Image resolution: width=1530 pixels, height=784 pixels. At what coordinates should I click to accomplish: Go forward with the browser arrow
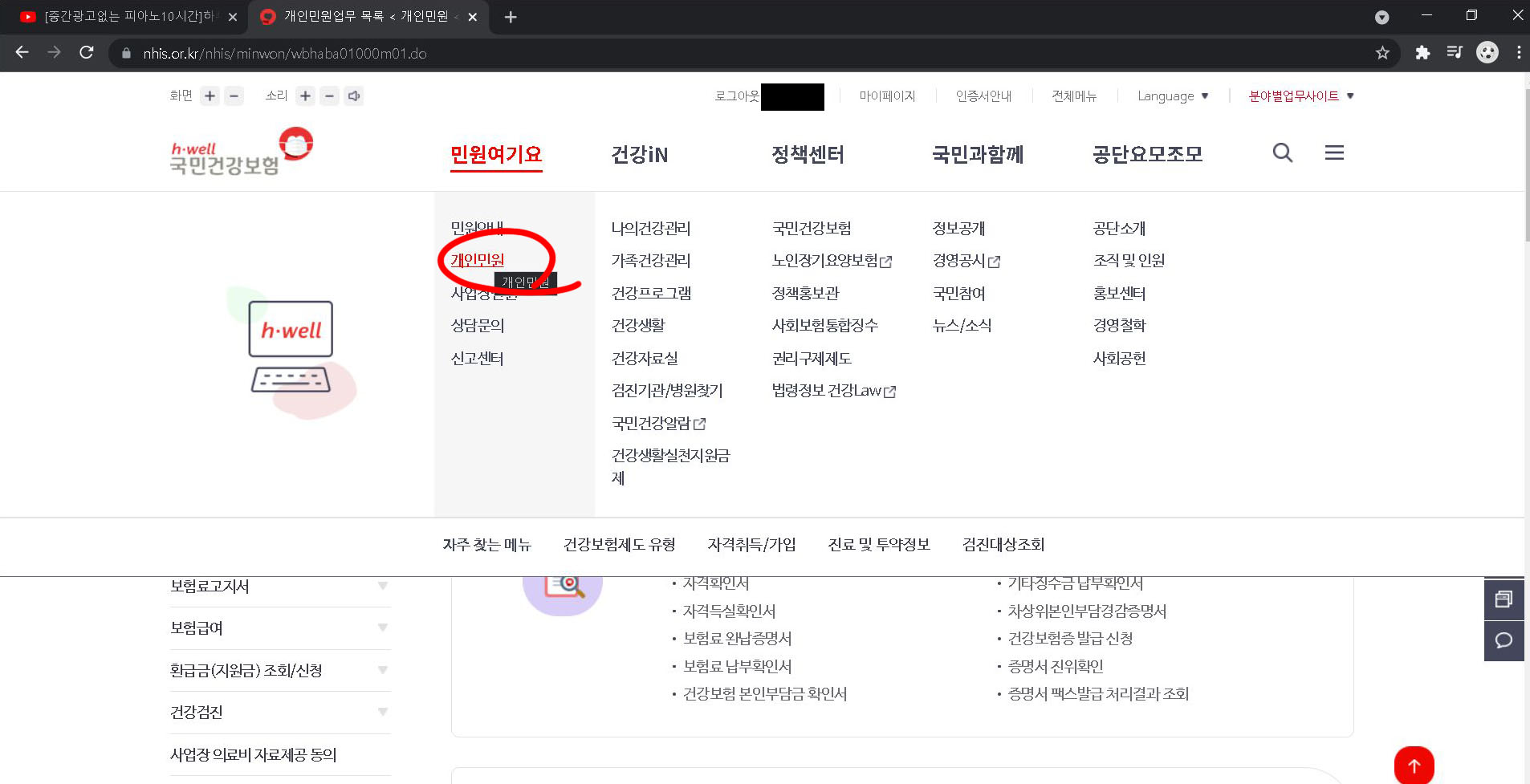pyautogui.click(x=54, y=53)
